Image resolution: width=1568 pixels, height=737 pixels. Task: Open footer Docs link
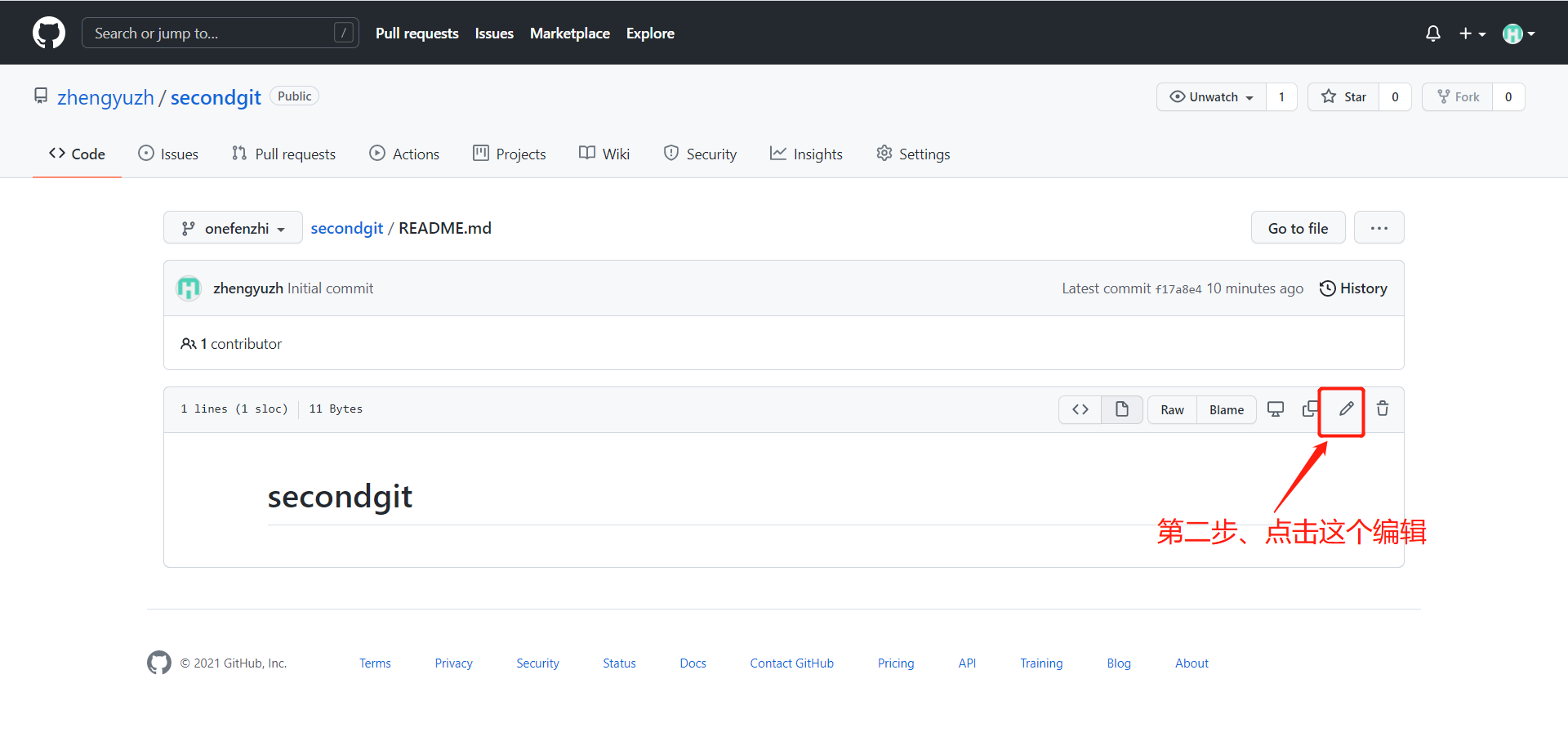point(693,663)
